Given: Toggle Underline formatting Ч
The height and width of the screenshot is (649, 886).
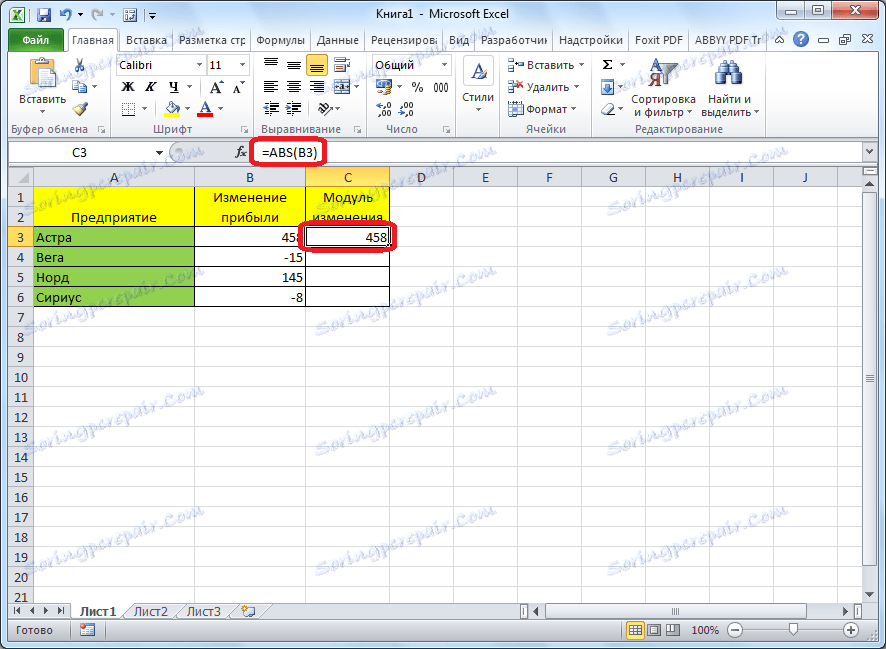Looking at the screenshot, I should [x=173, y=87].
